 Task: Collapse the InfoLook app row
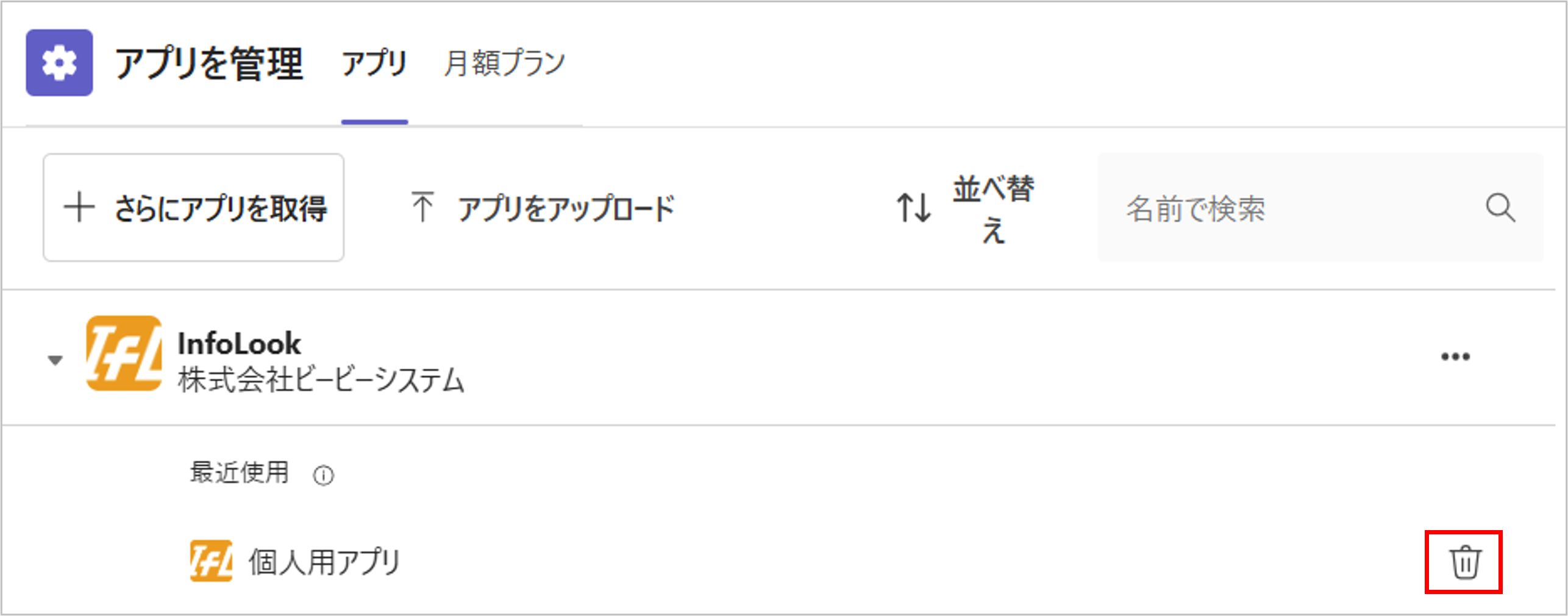coord(55,360)
